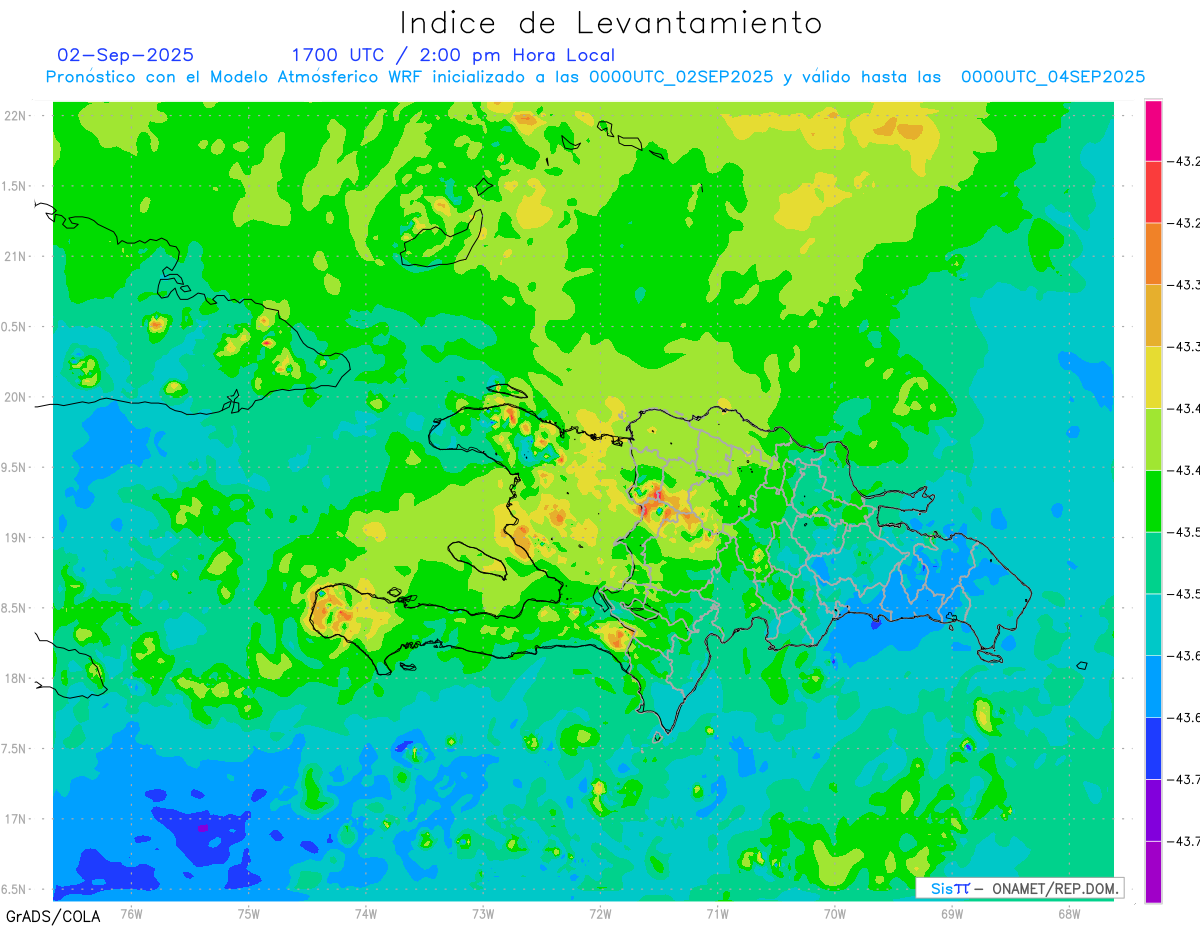Screen dimensions: 1200x927
Task: Click the '76W' longitude label
Action: pos(131,914)
